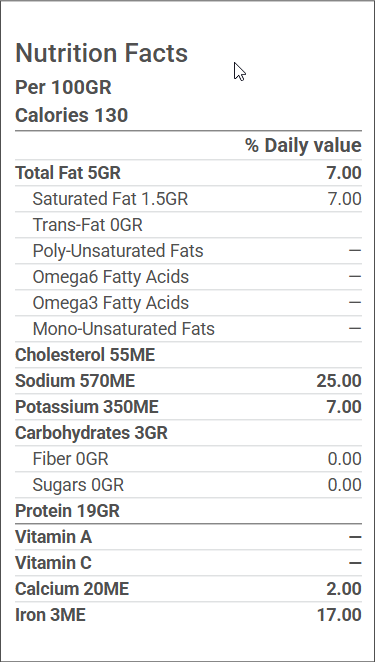The height and width of the screenshot is (662, 375).
Task: Select the Per 100GR serving text
Action: [x=63, y=87]
